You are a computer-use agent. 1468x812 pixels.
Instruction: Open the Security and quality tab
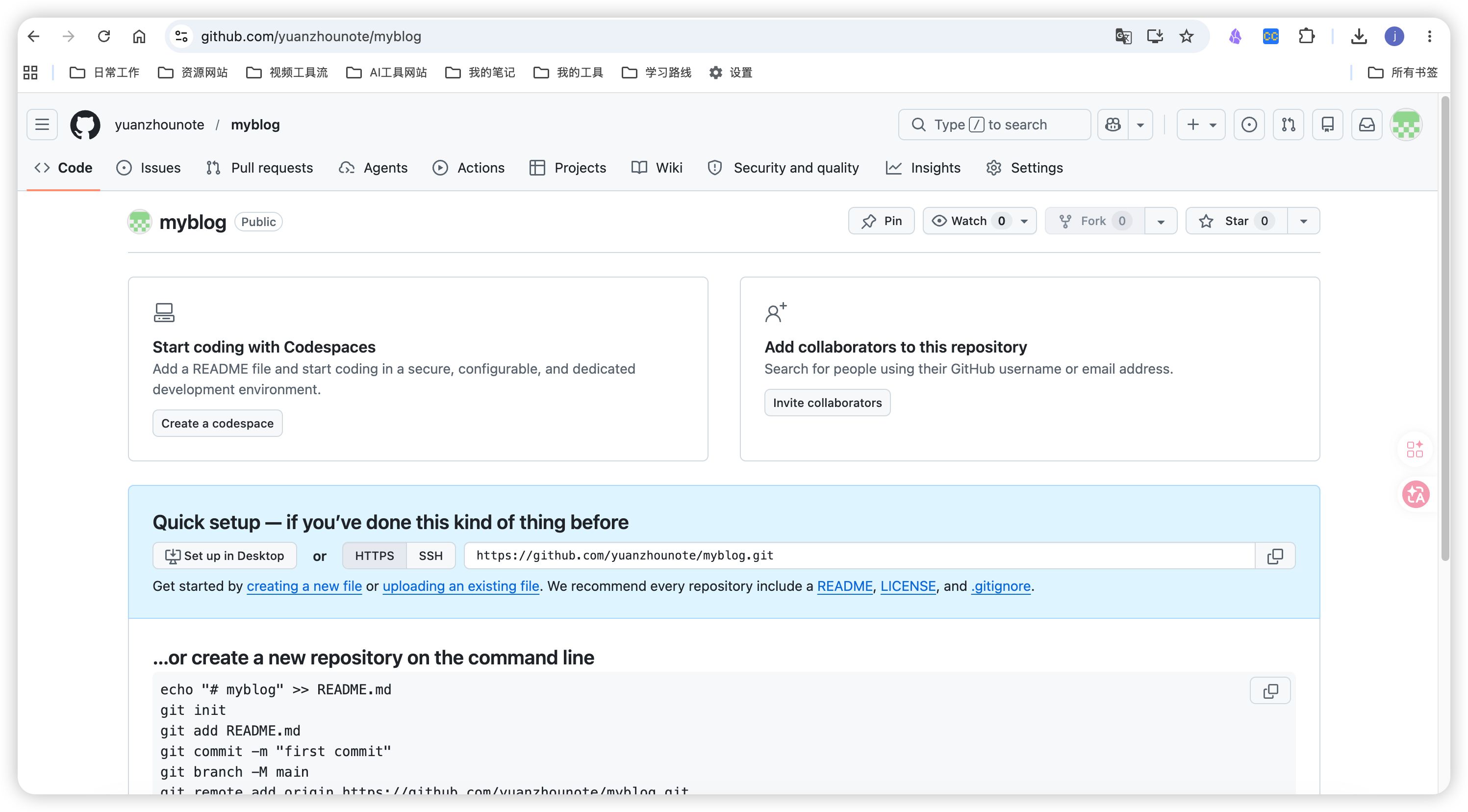coord(783,168)
